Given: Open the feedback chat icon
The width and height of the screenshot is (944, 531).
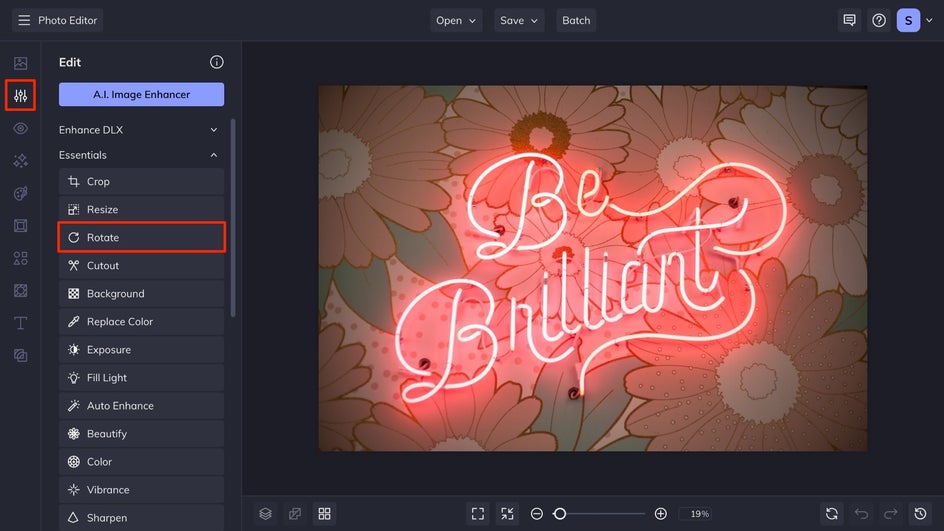Looking at the screenshot, I should [849, 20].
